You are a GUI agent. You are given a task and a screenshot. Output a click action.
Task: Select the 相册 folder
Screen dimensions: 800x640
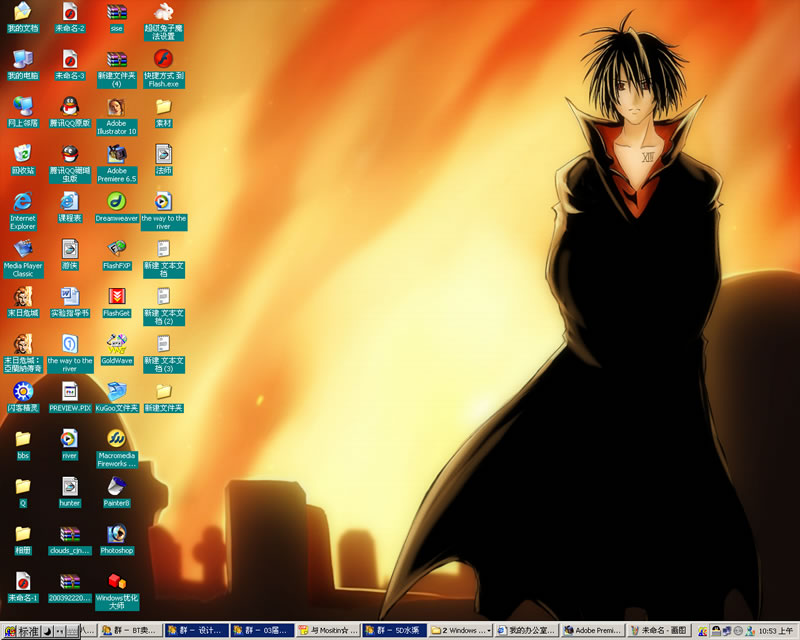[22, 540]
